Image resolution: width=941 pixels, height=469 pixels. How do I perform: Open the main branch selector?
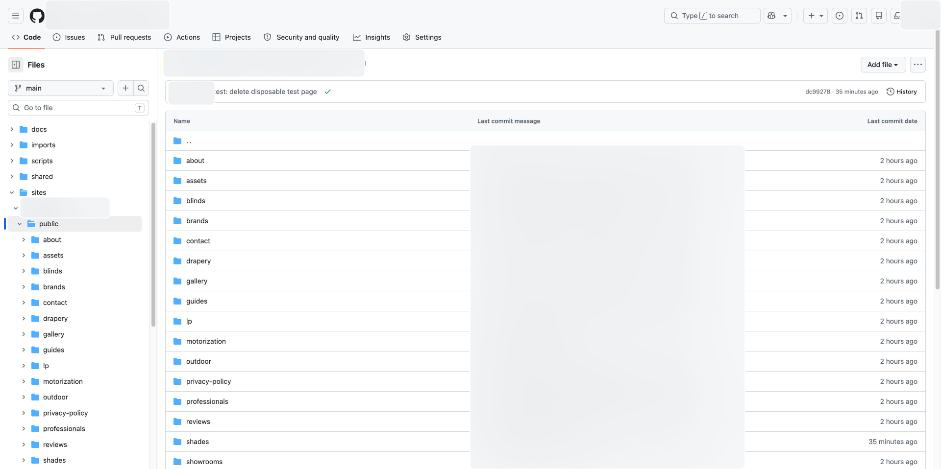(61, 88)
